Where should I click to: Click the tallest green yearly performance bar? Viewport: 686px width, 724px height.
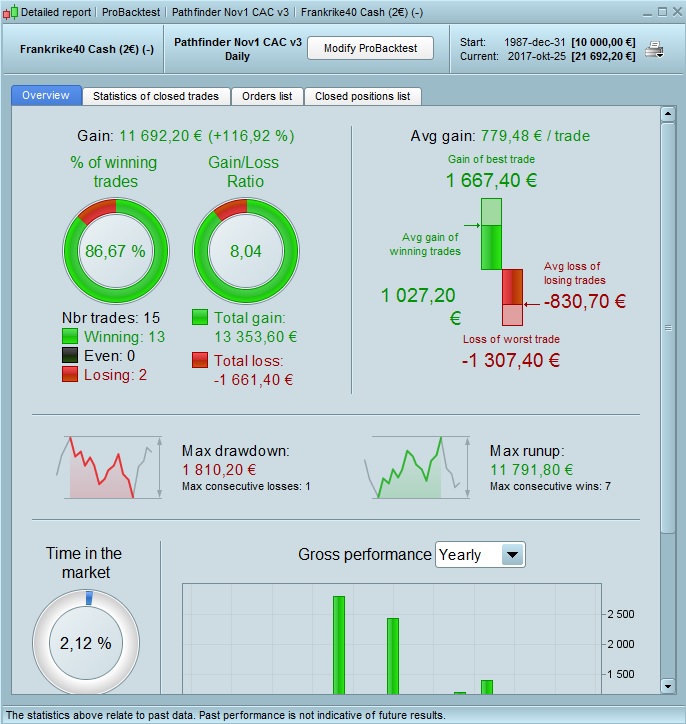pyautogui.click(x=339, y=645)
